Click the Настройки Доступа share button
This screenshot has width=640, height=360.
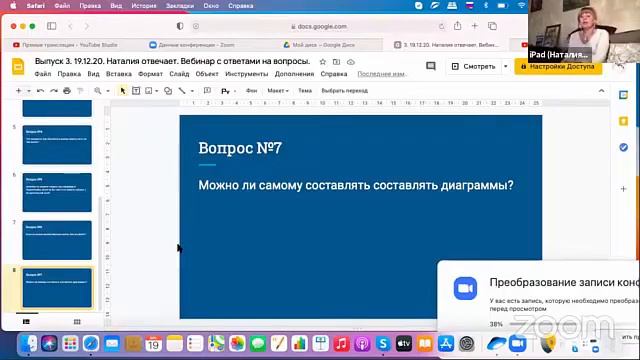pos(558,66)
